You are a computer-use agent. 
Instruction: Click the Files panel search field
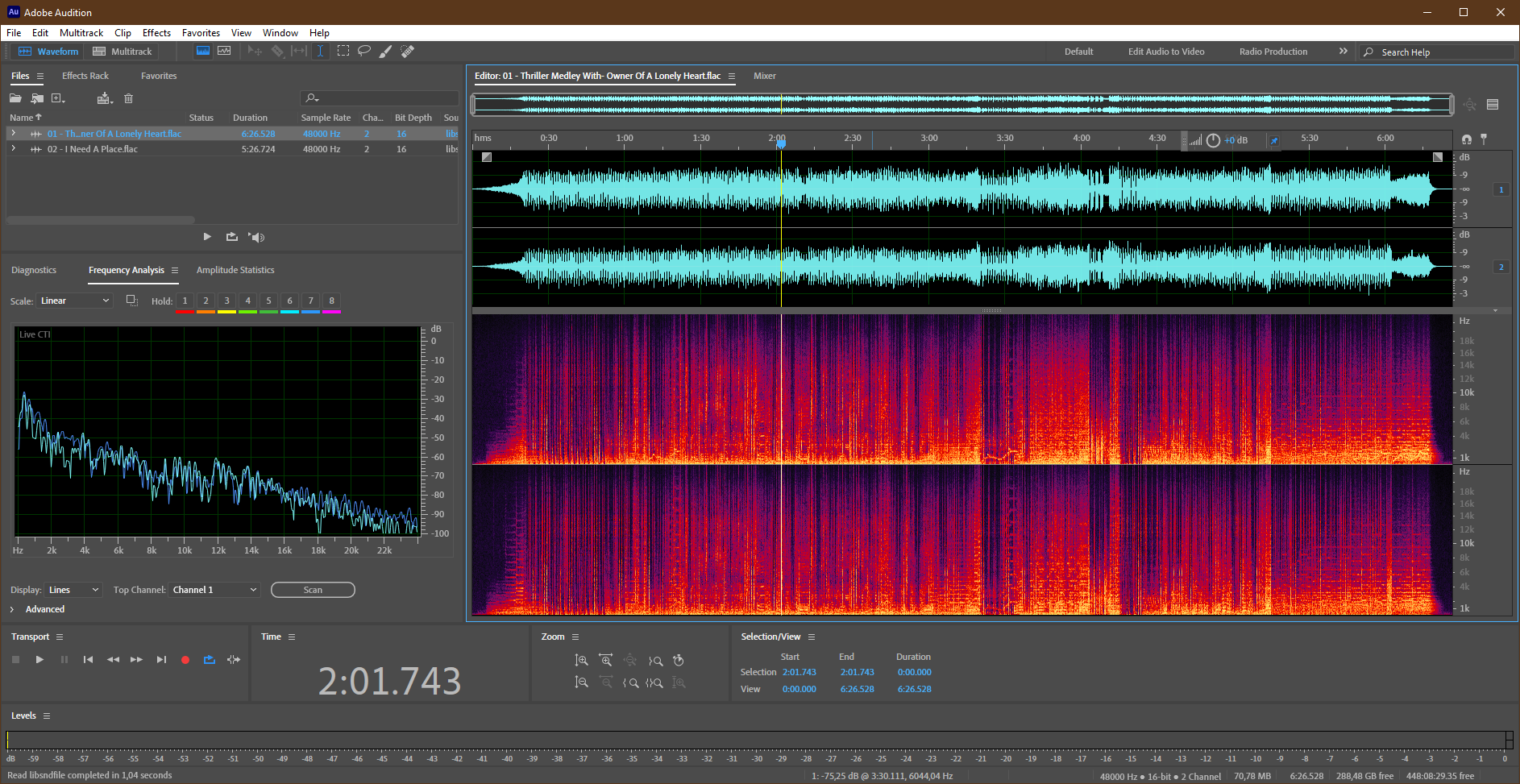[x=380, y=98]
